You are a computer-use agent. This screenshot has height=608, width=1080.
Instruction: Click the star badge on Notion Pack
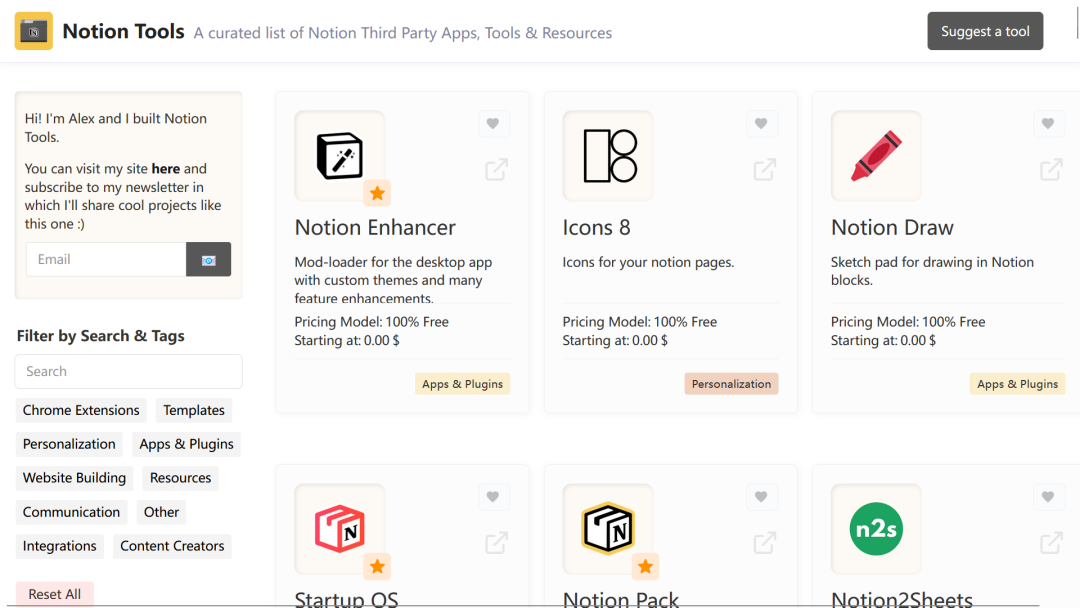coord(645,567)
